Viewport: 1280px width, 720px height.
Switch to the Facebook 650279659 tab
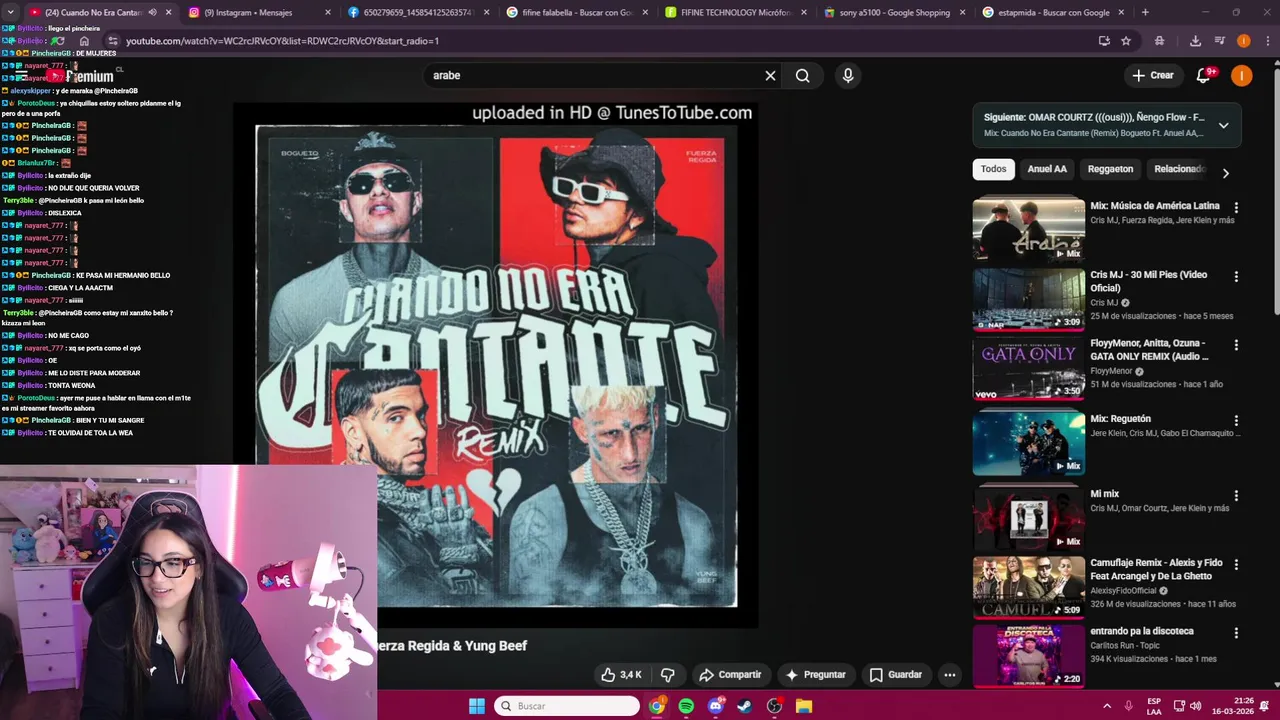tap(416, 13)
